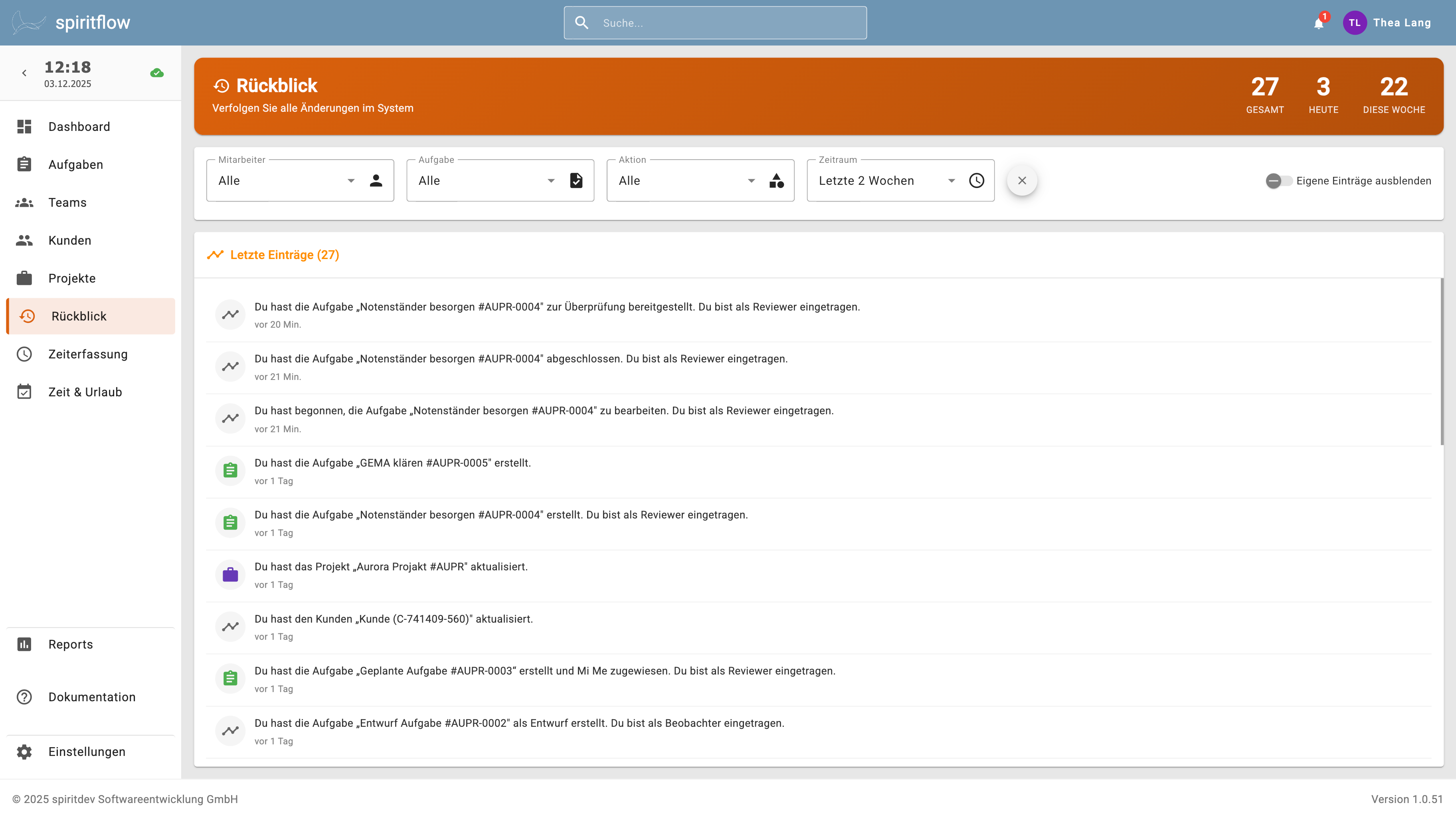Click in the Suche search field

(x=715, y=23)
